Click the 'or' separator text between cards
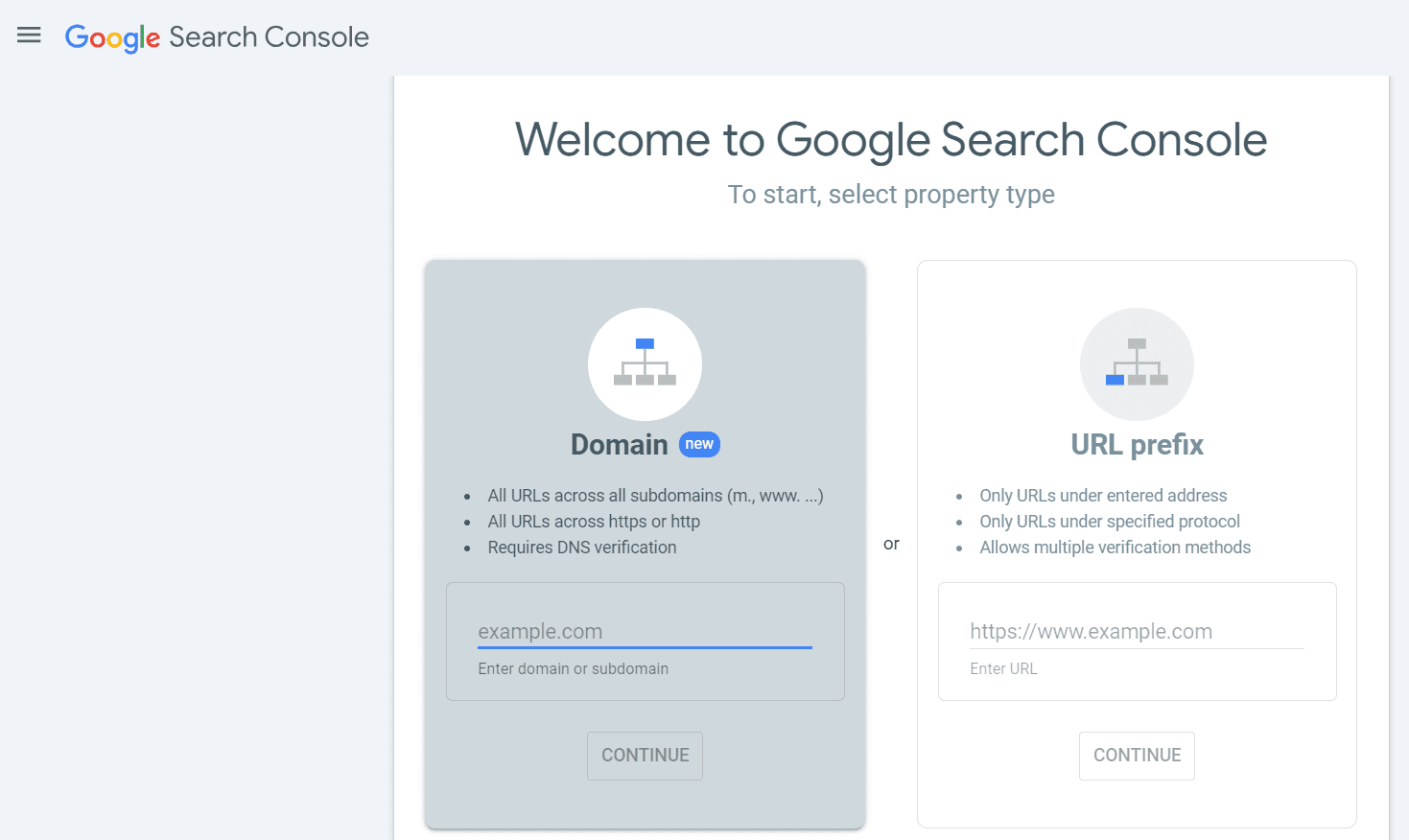The width and height of the screenshot is (1409, 840). coord(891,544)
